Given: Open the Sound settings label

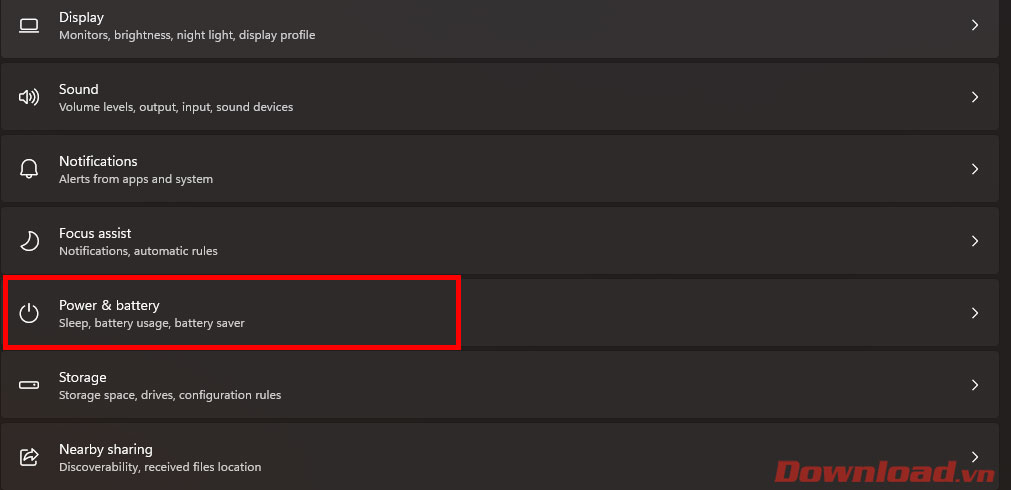Looking at the screenshot, I should click(79, 89).
